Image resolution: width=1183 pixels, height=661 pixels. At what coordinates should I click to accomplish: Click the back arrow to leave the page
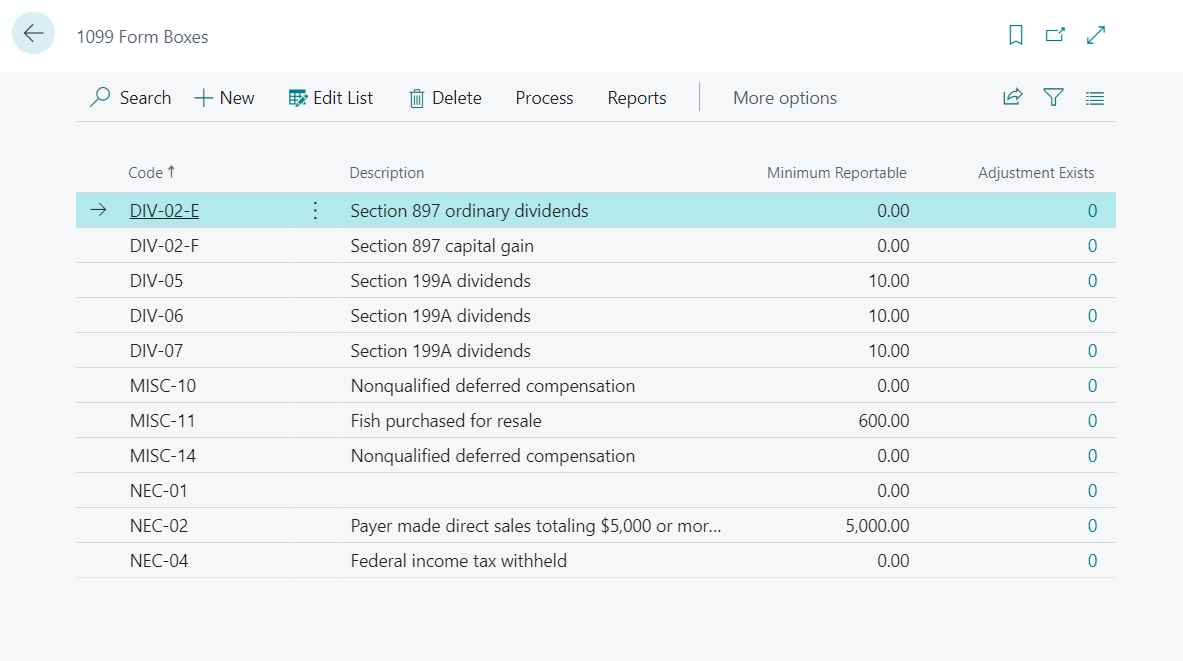(x=33, y=33)
